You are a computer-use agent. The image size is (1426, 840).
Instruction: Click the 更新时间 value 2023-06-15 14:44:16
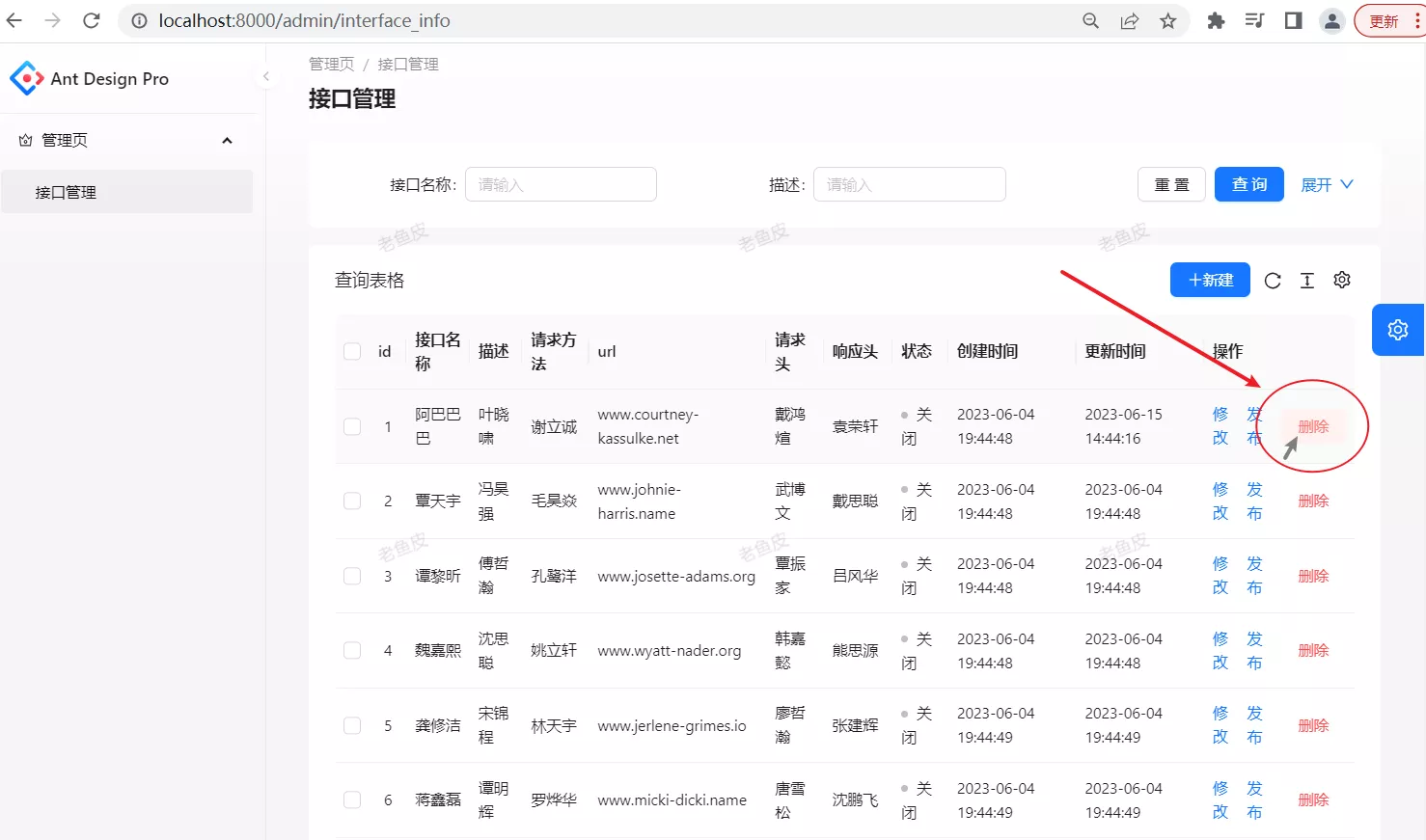pyautogui.click(x=1123, y=426)
